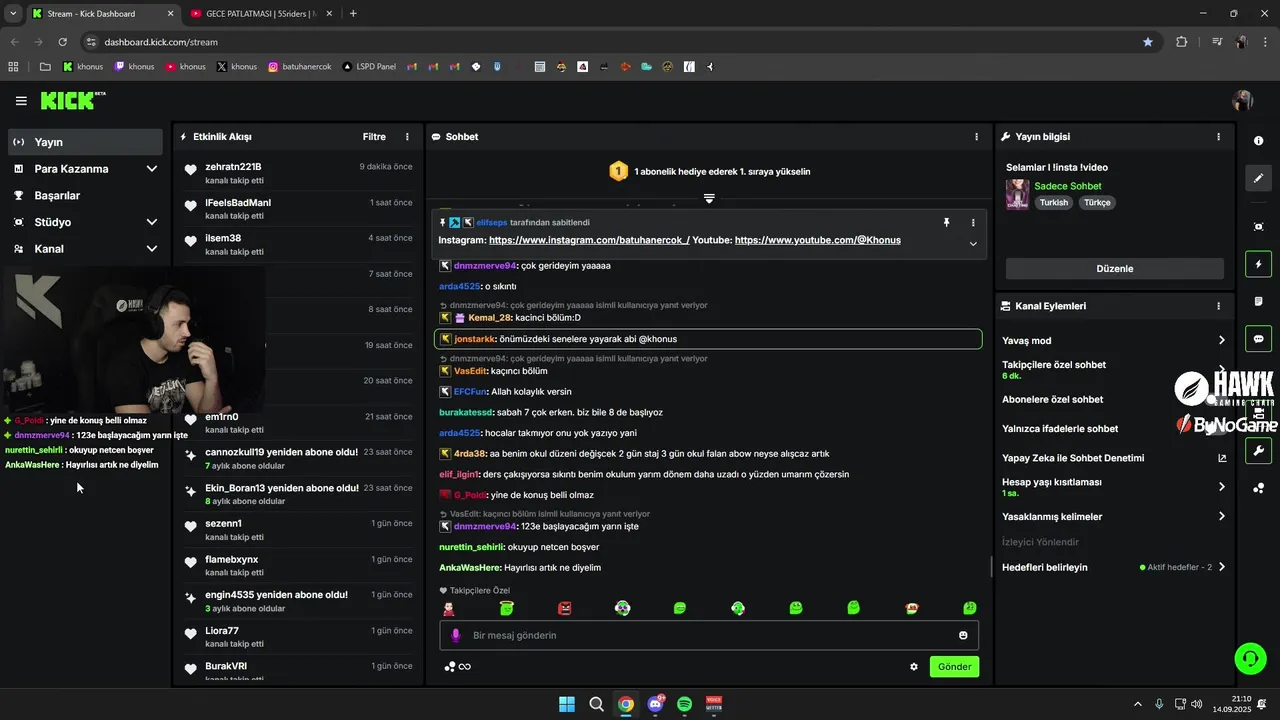
Task: Click the Turkish tag
Action: click(x=1053, y=202)
